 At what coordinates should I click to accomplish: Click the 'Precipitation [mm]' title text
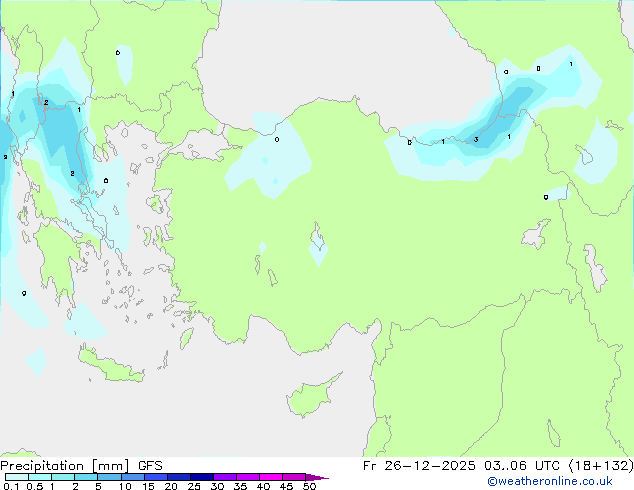tap(65, 466)
